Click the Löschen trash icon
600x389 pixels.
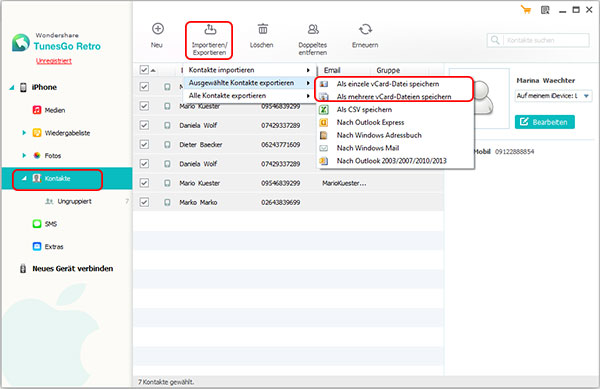262,29
